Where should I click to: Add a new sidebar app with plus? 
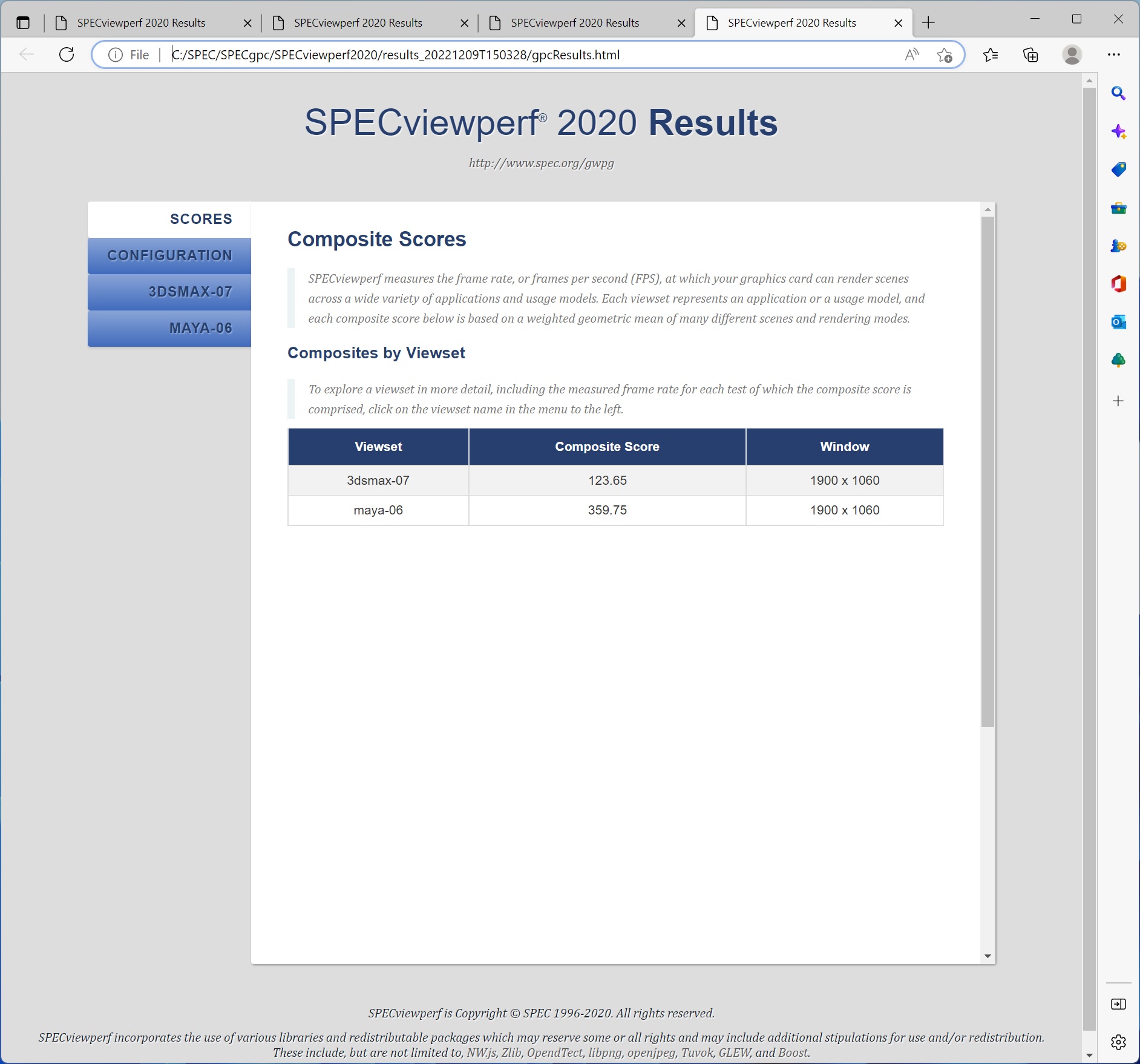pos(1118,401)
